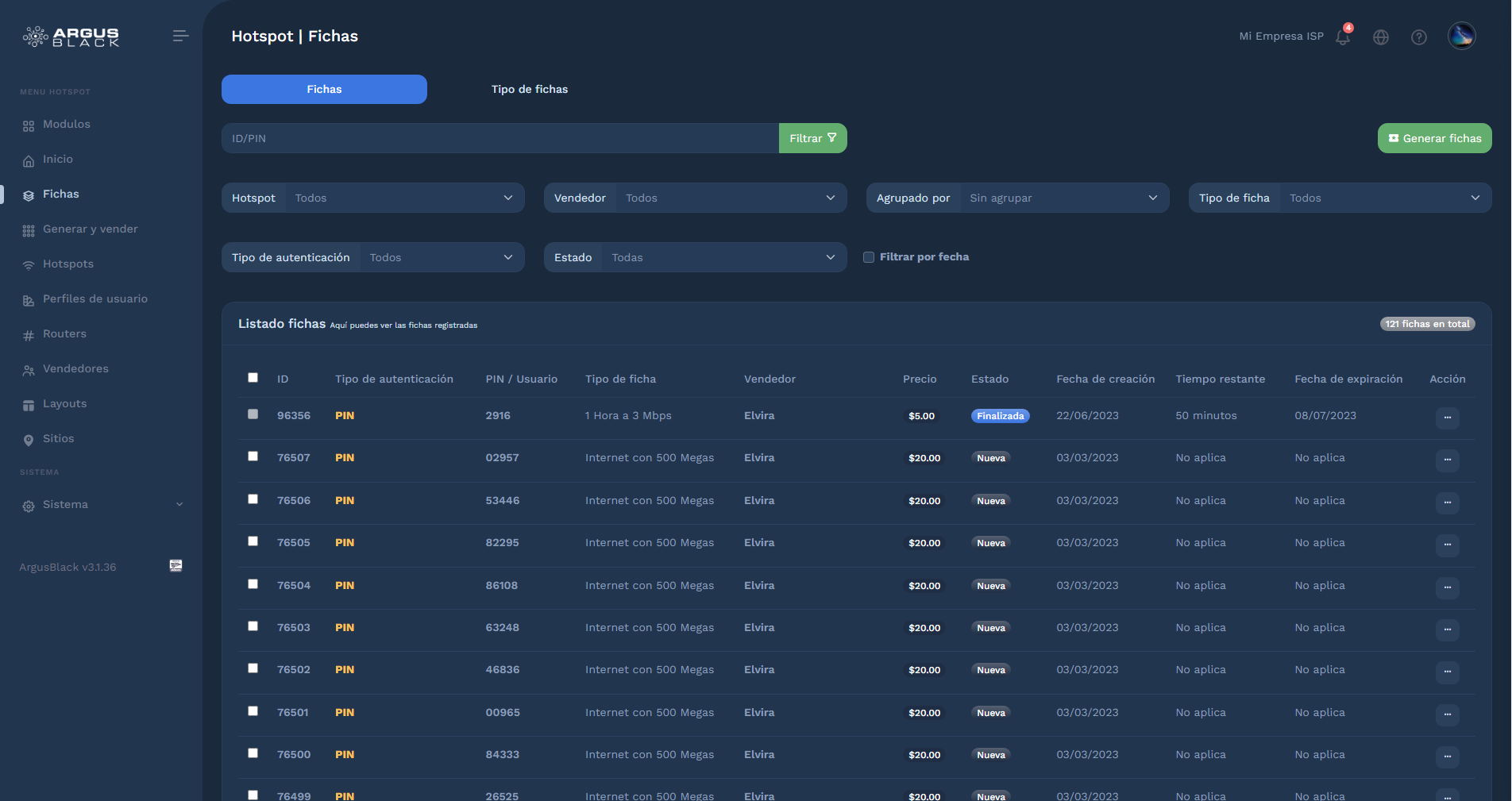Expand the Sistema menu in sidebar
Screen dimensions: 1512x801
click(102, 505)
